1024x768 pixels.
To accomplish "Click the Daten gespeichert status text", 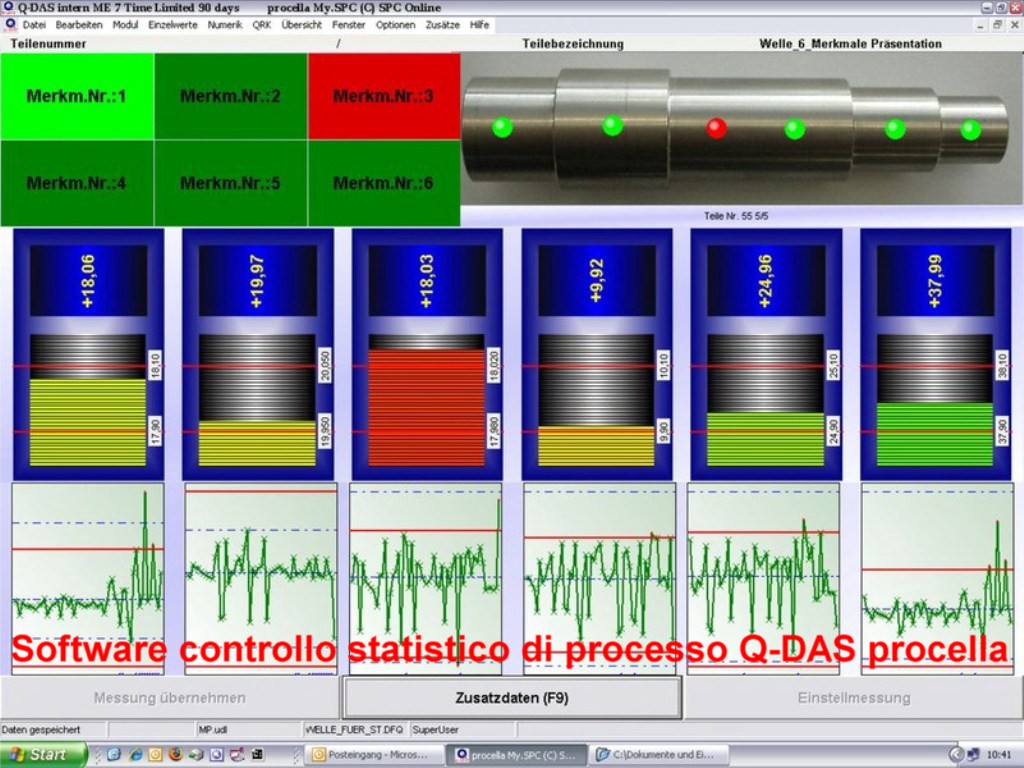I will (x=40, y=730).
